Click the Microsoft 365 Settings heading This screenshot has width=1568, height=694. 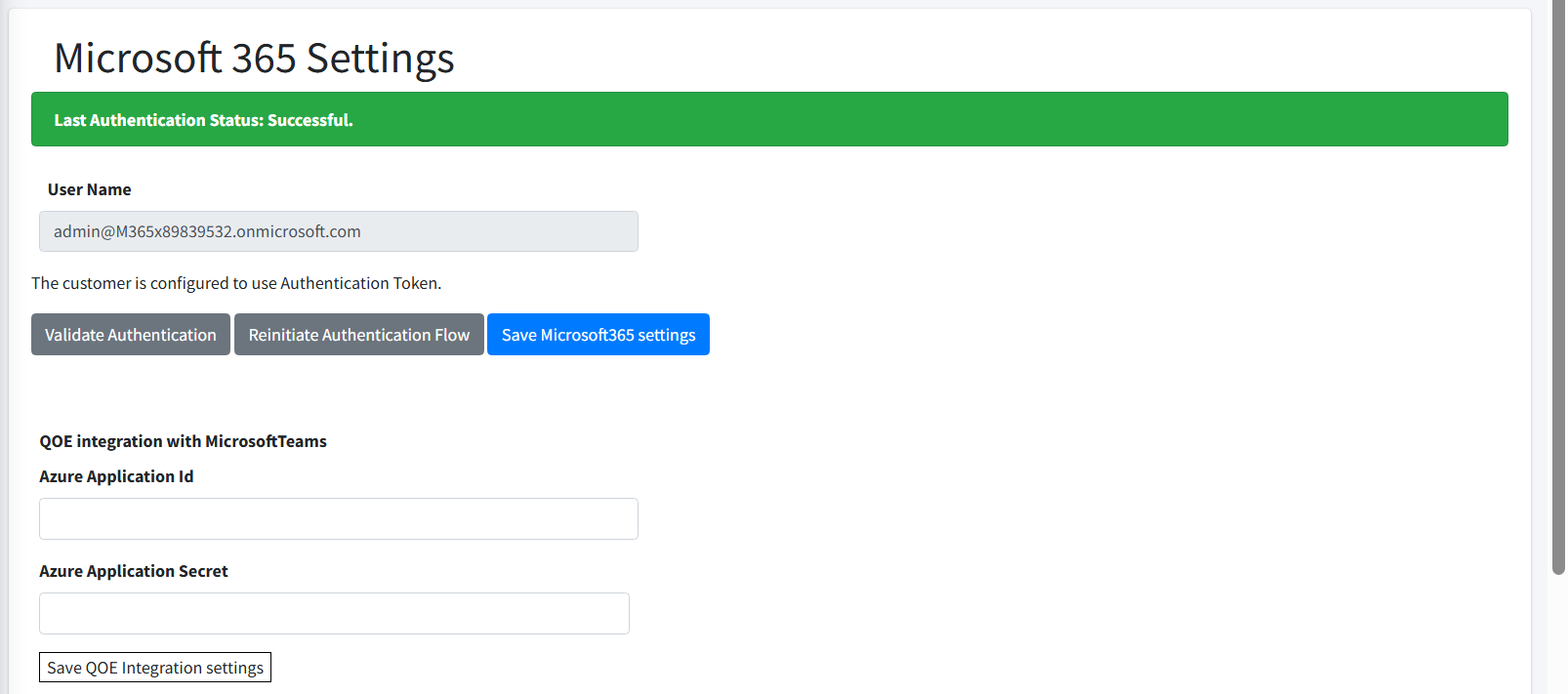tap(254, 59)
